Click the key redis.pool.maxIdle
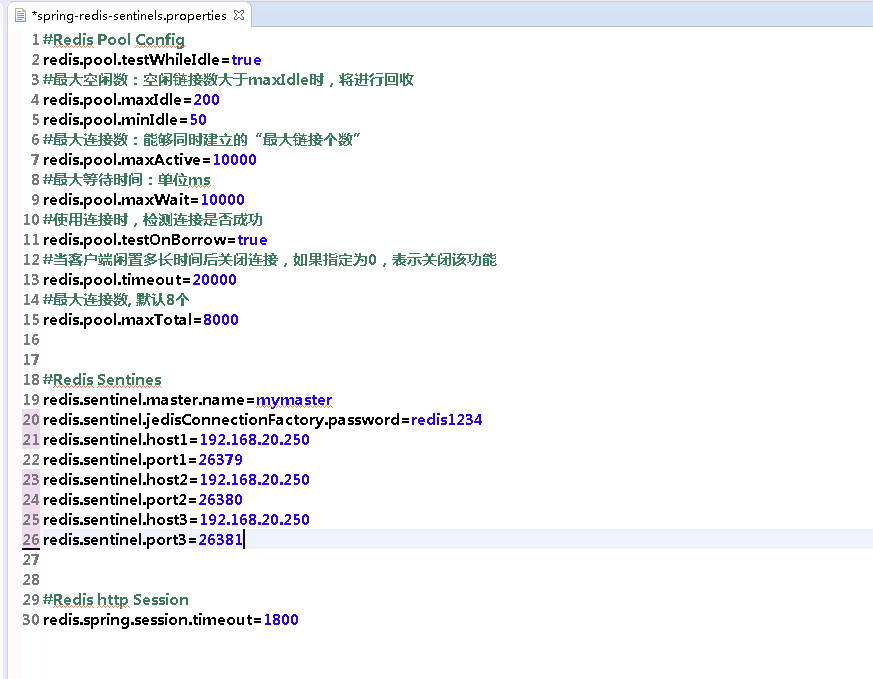The image size is (873, 679). 112,100
